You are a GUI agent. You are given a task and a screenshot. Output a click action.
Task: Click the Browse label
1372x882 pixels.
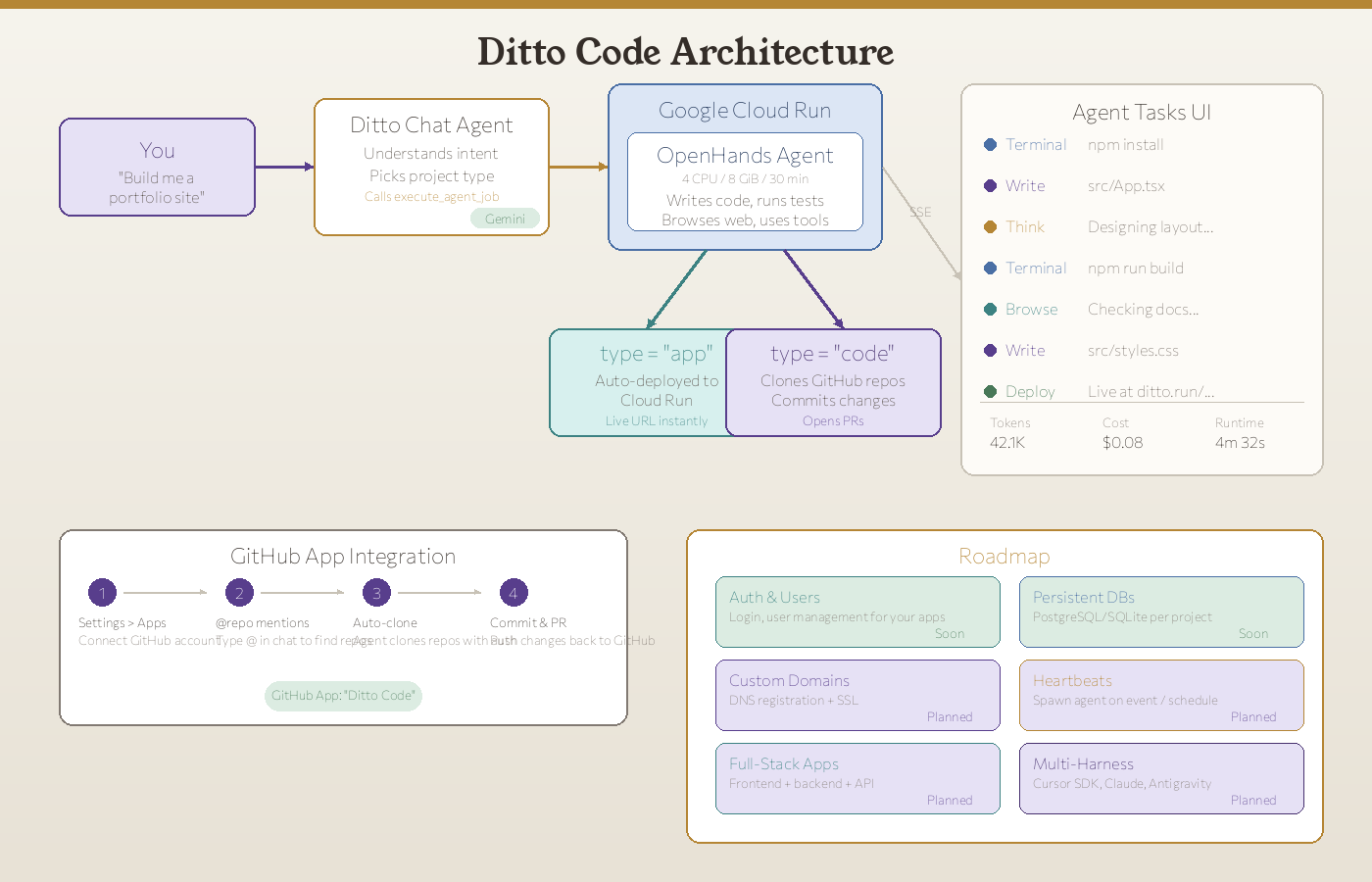click(x=1032, y=310)
